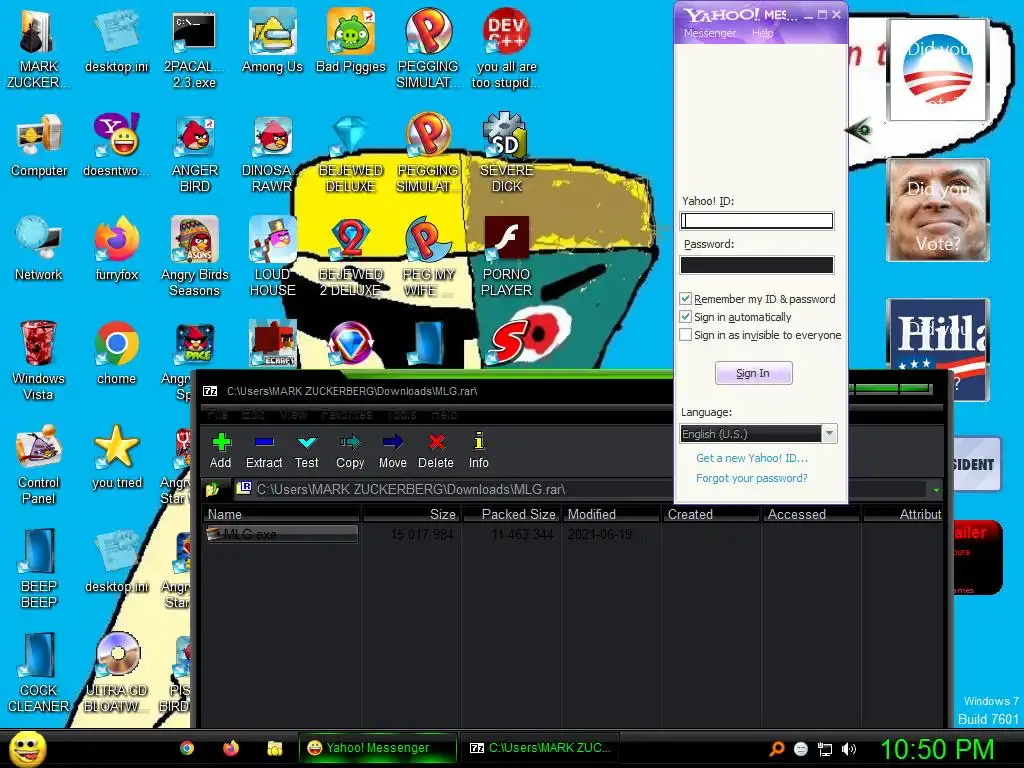Image resolution: width=1024 pixels, height=768 pixels.
Task: Click the volume speaker tray icon
Action: 848,749
